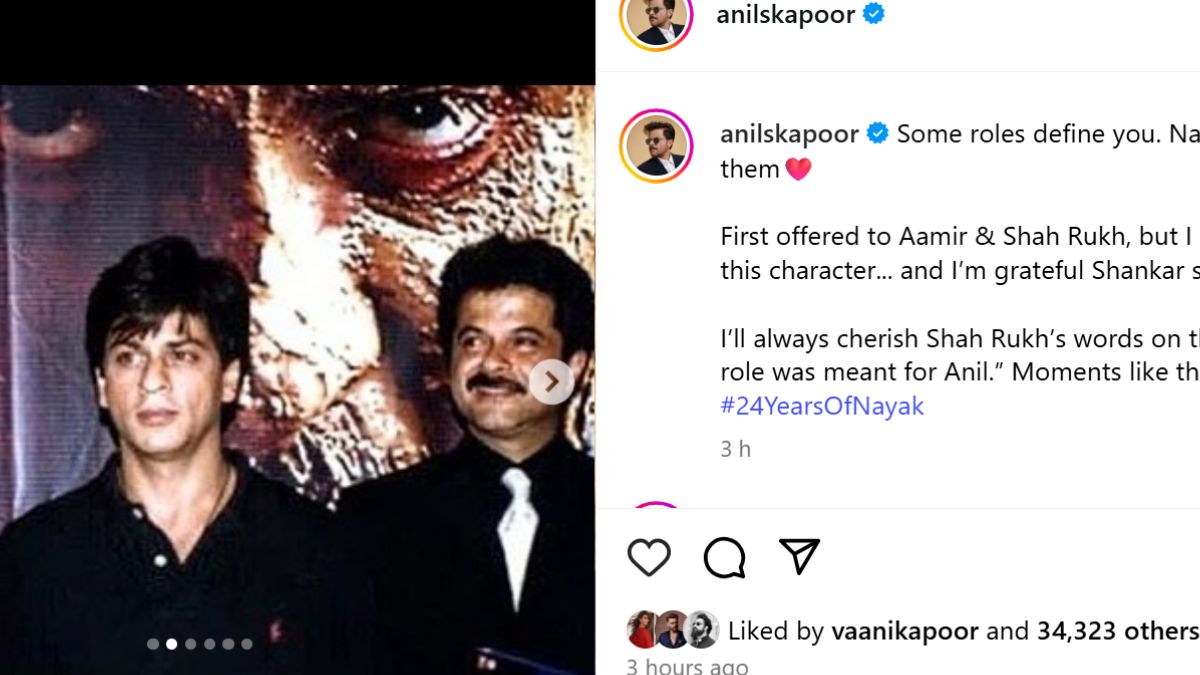Jump to first carousel dot indicator
The image size is (1200, 675).
click(x=153, y=644)
